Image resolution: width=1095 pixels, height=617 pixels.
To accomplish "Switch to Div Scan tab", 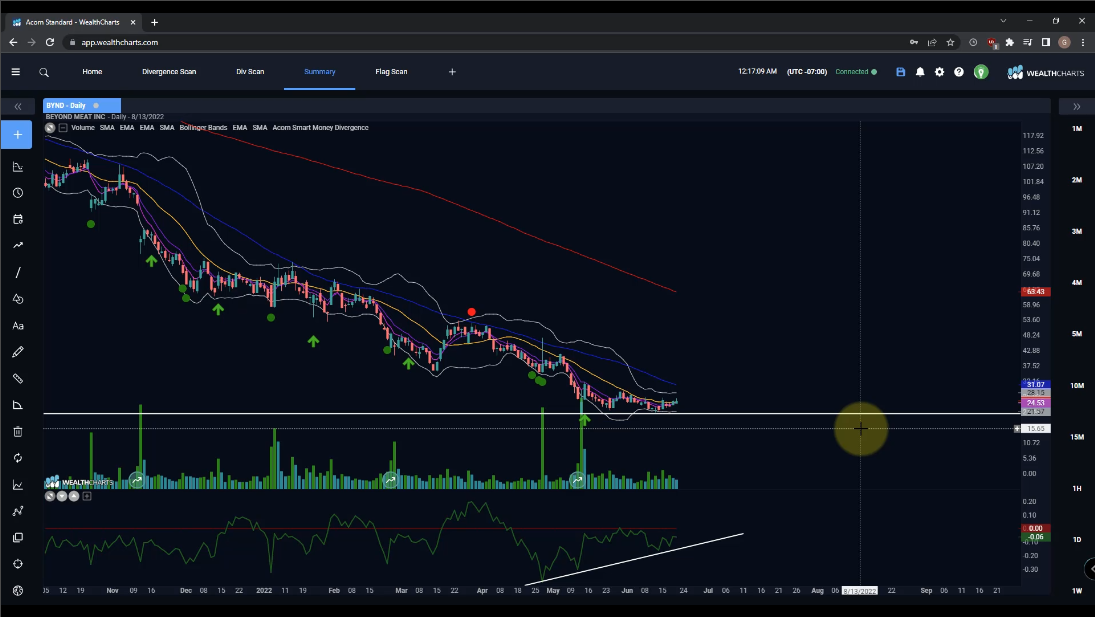I will tap(250, 72).
